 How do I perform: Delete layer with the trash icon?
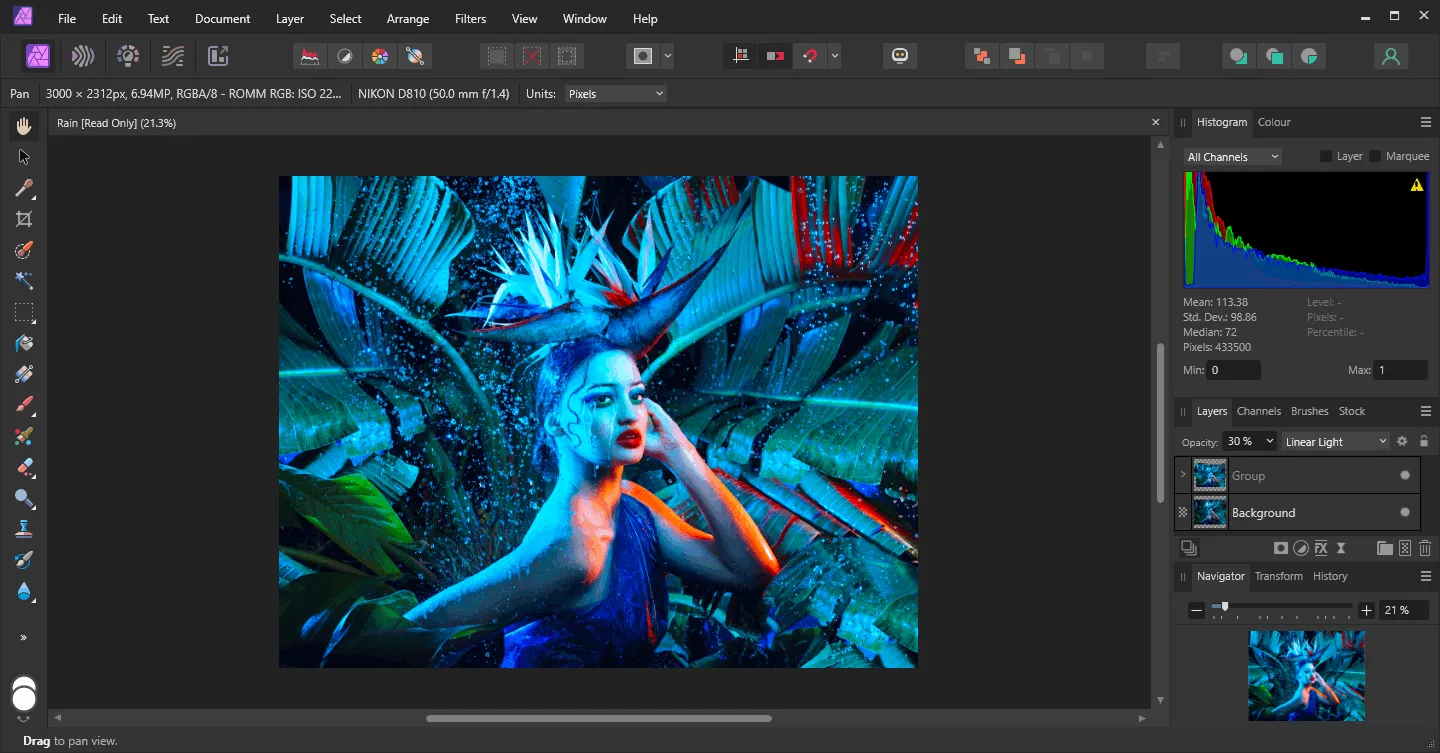click(1425, 548)
